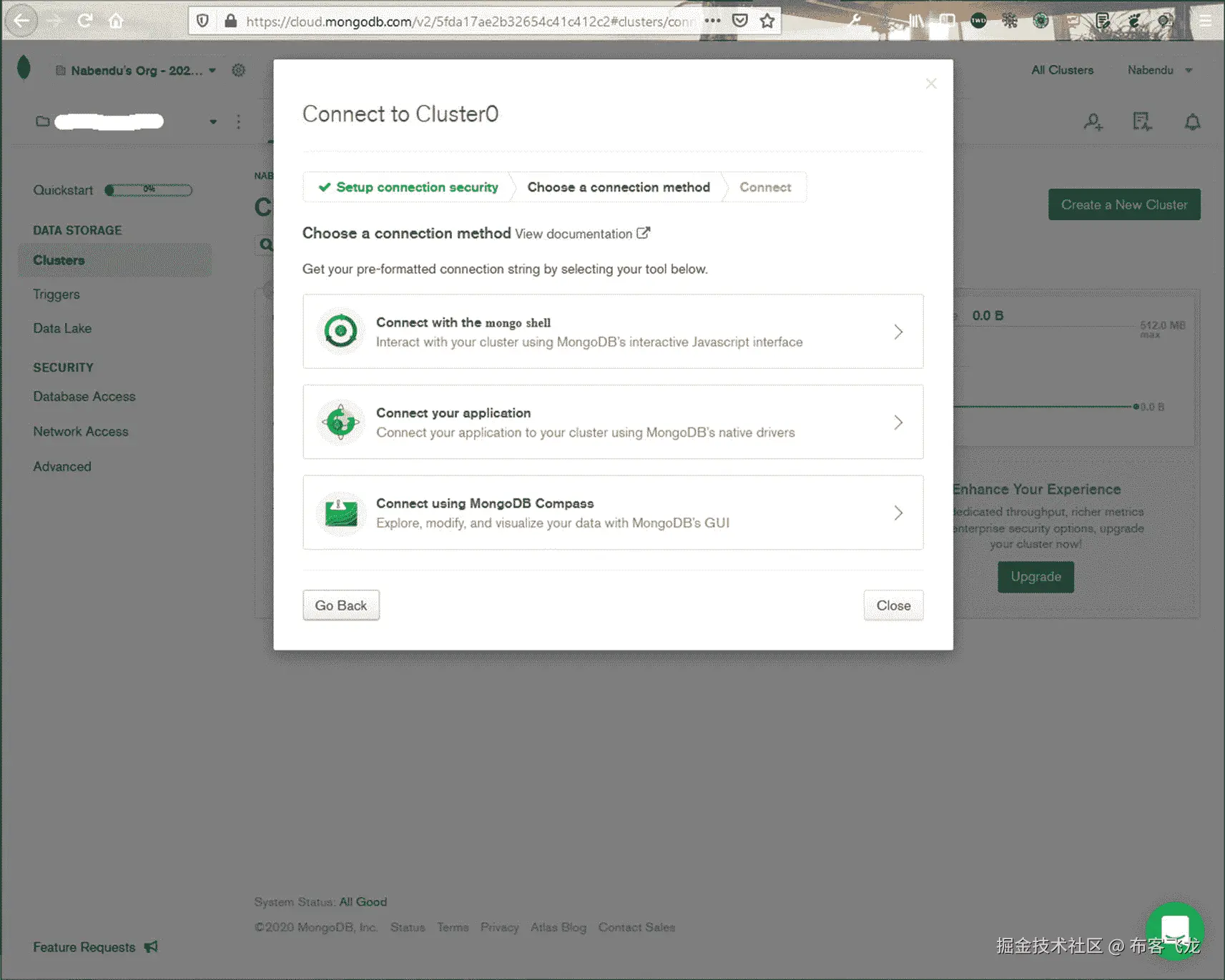
Task: Open Database Access in the sidebar
Action: coord(84,397)
